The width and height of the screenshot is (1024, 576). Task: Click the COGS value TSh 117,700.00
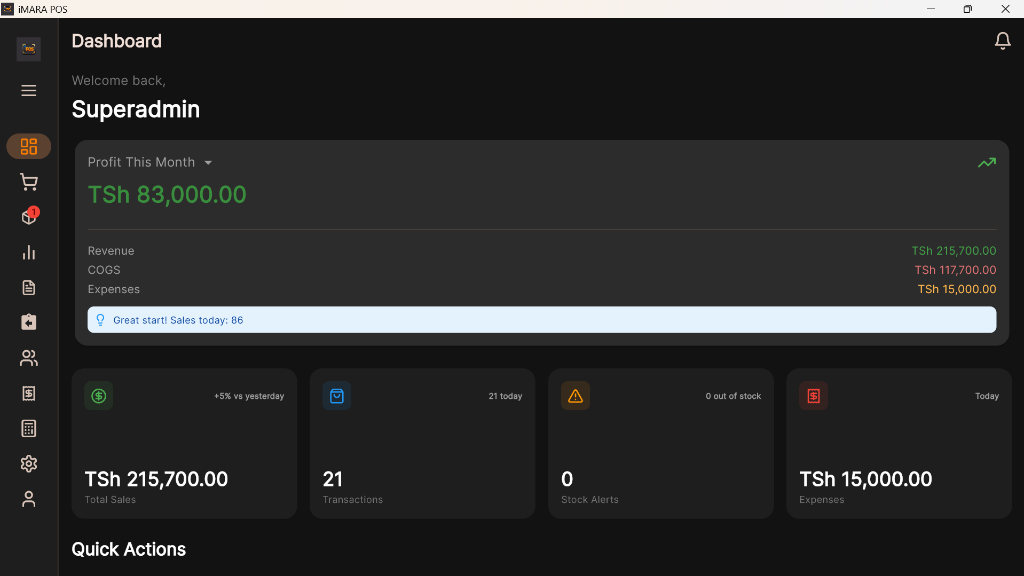[955, 270]
